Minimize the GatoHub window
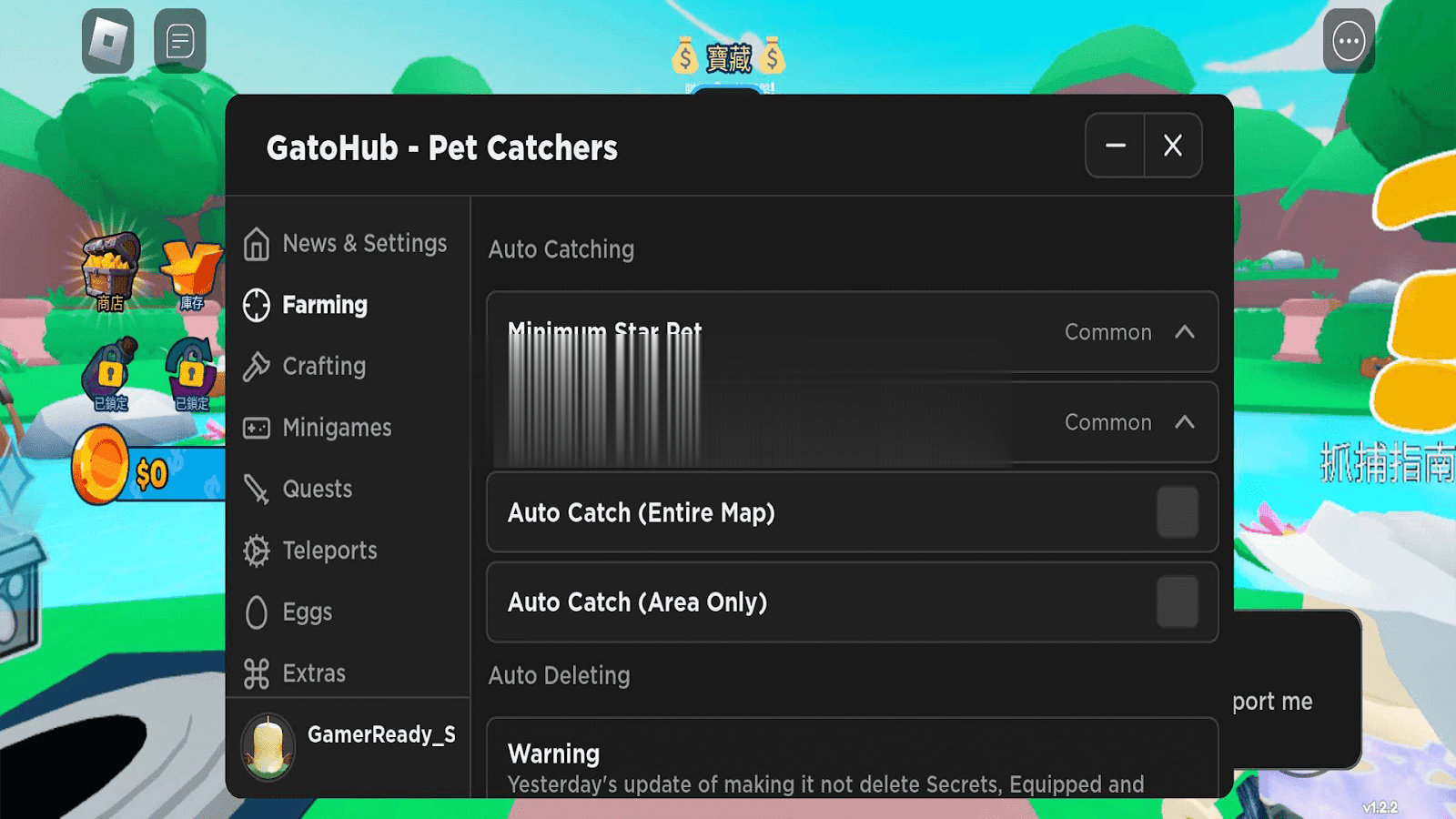1456x819 pixels. pos(1115,146)
